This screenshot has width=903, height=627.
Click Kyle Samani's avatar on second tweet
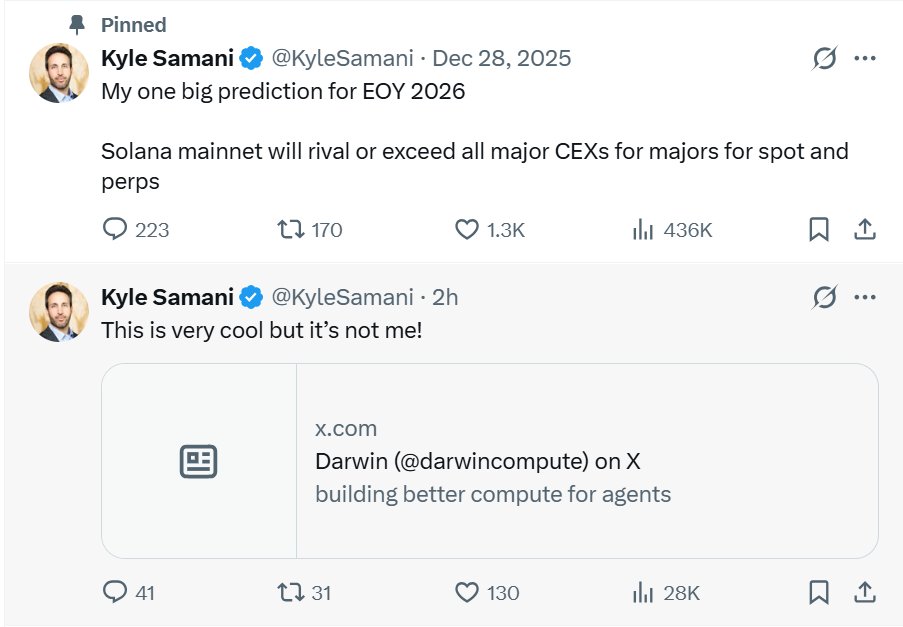coord(59,311)
